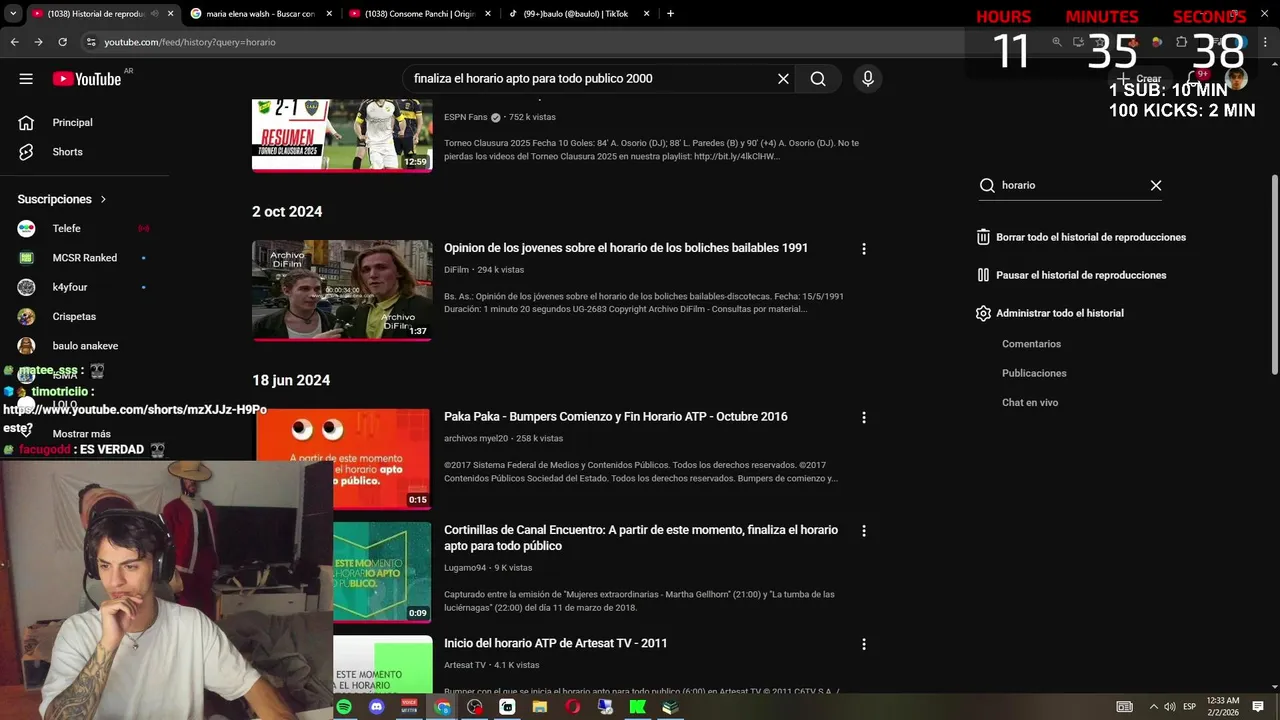Viewport: 1280px width, 720px height.
Task: Reload the current page
Action: click(x=62, y=42)
